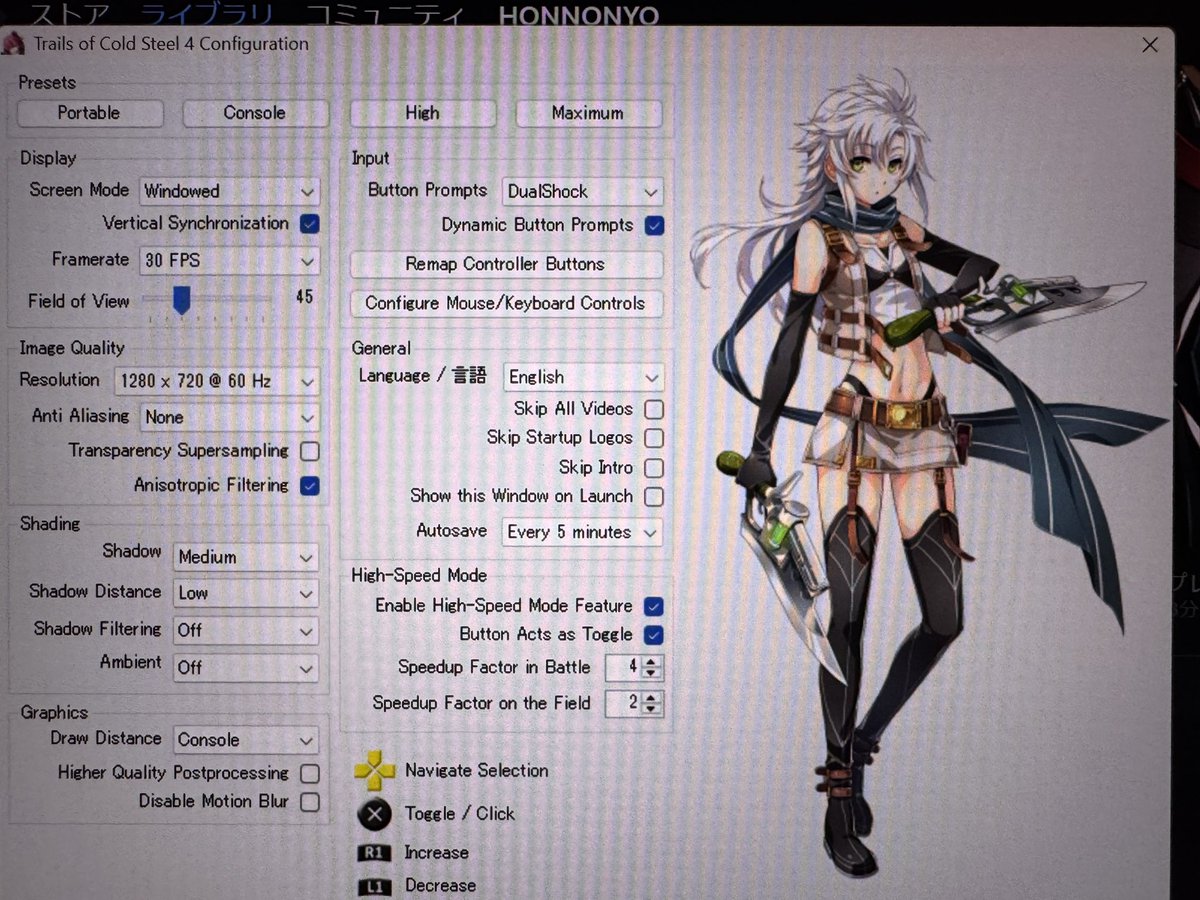Enable Disable Motion Blur checkbox
The width and height of the screenshot is (1200, 900).
point(310,802)
